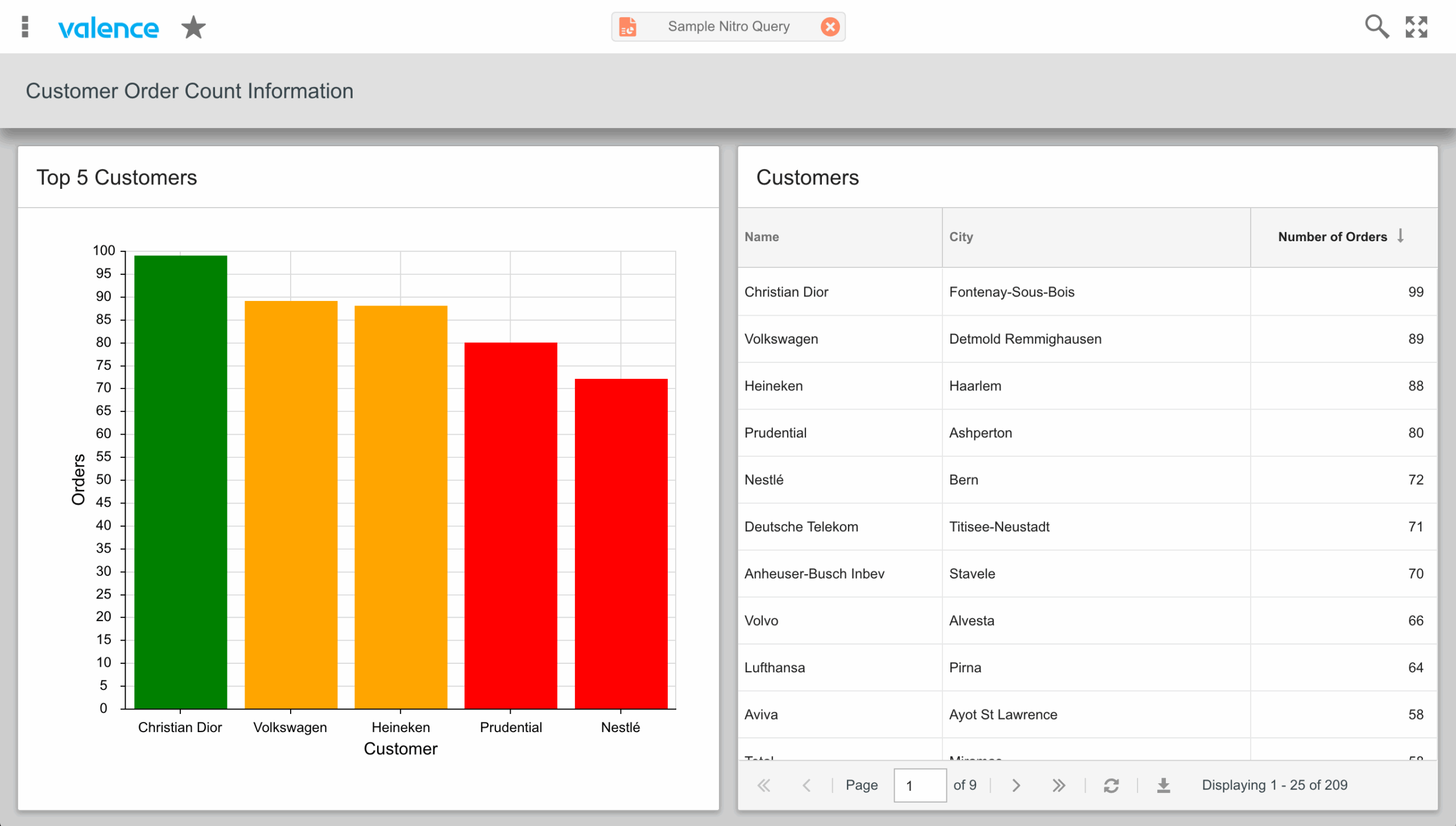The image size is (1456, 826).
Task: Click the Top 5 Customers panel title
Action: click(117, 177)
